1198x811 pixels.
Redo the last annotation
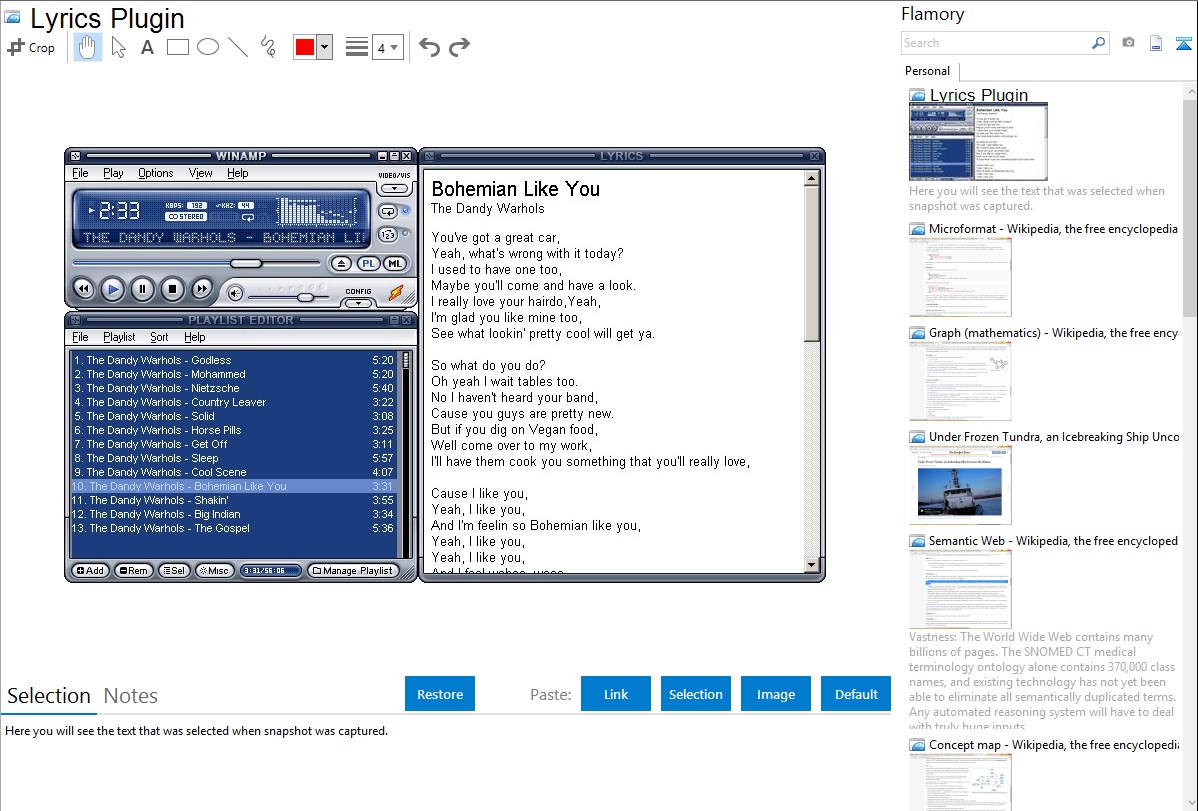pyautogui.click(x=459, y=47)
